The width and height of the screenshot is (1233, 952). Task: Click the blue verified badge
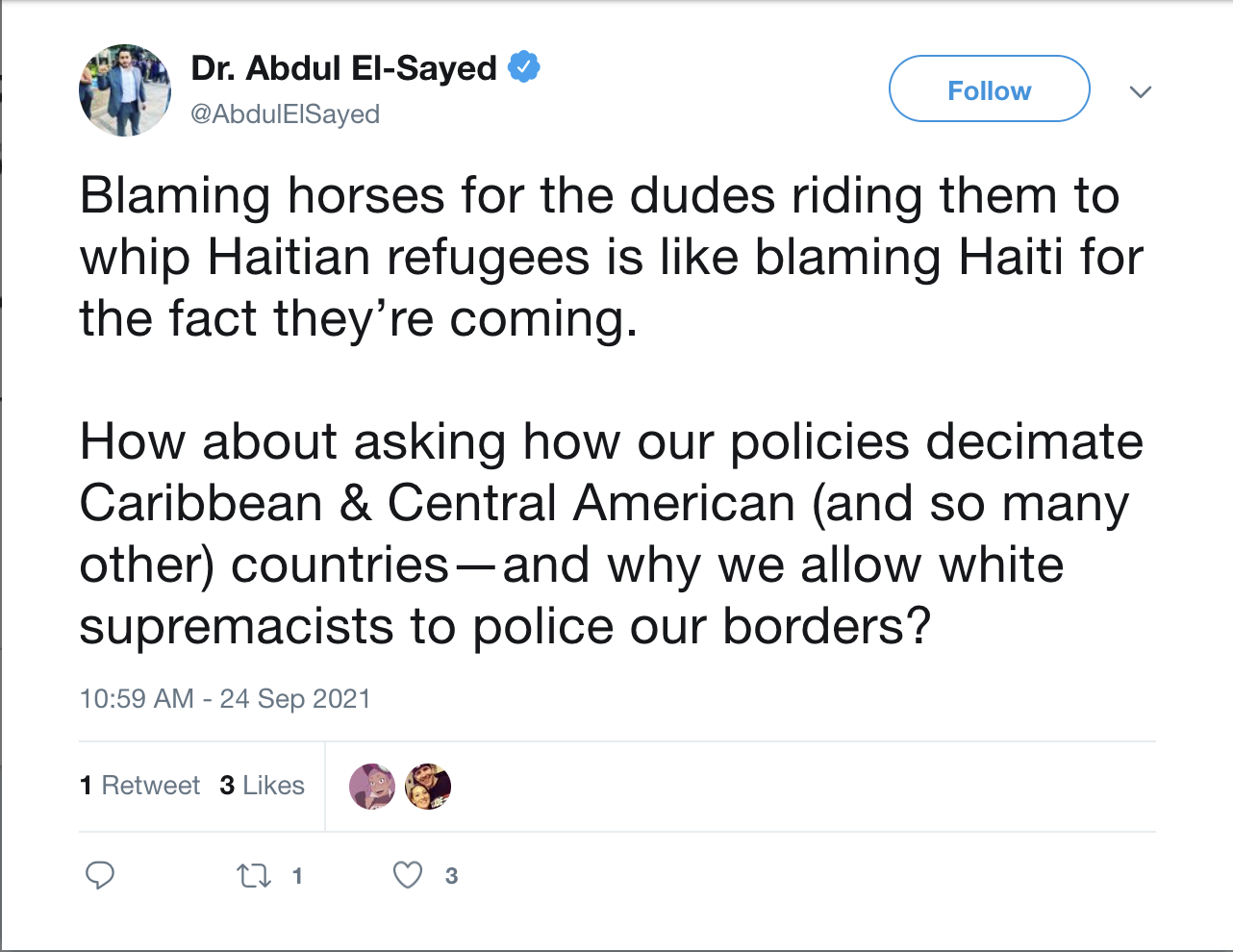pyautogui.click(x=524, y=67)
